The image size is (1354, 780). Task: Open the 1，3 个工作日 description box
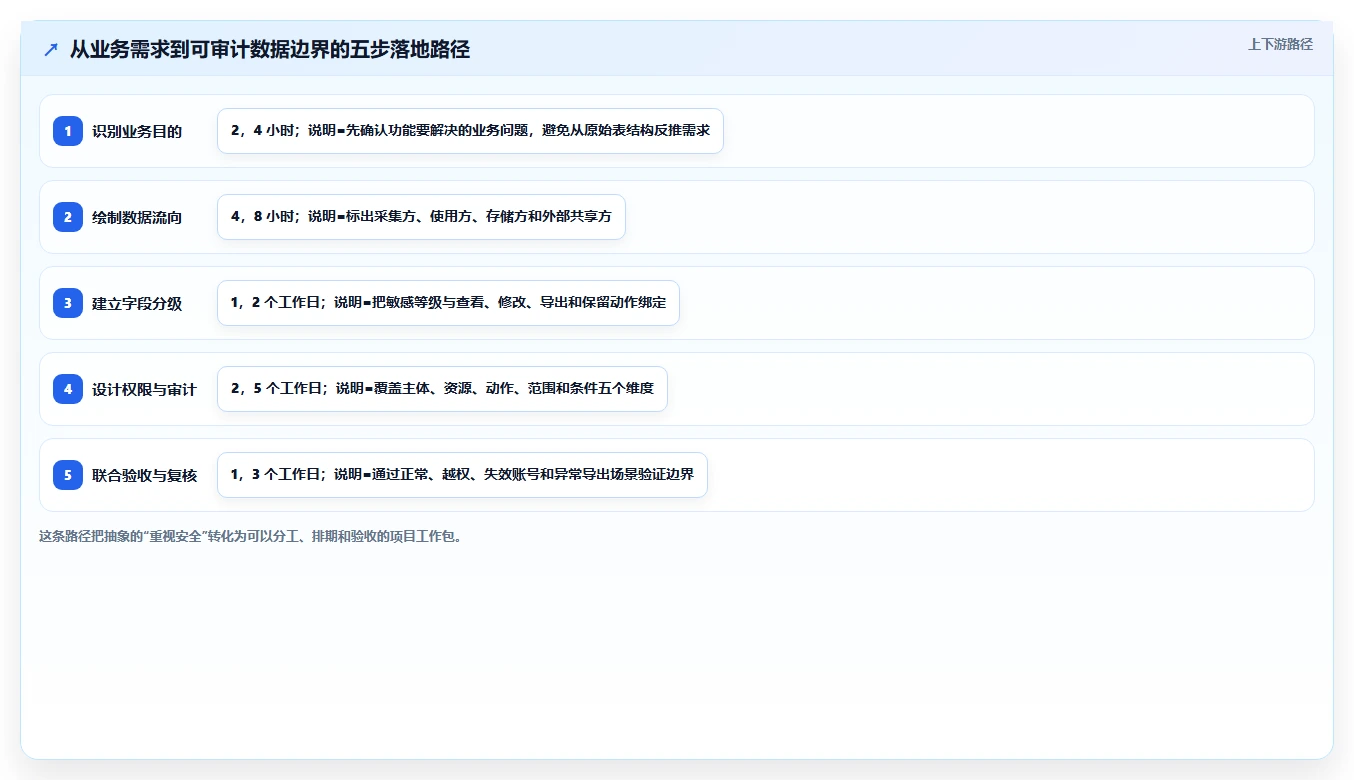click(462, 475)
